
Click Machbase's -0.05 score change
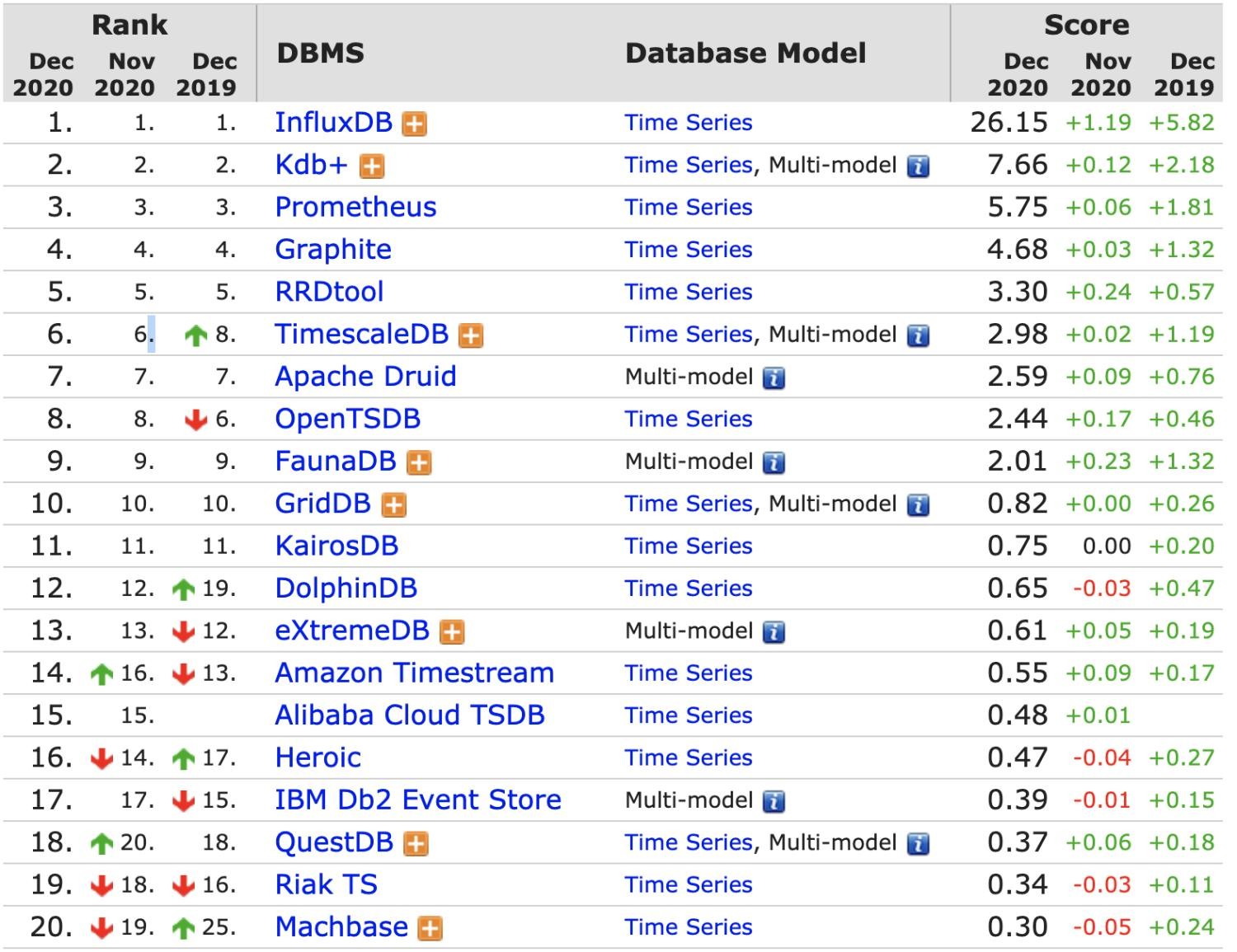[x=1102, y=927]
